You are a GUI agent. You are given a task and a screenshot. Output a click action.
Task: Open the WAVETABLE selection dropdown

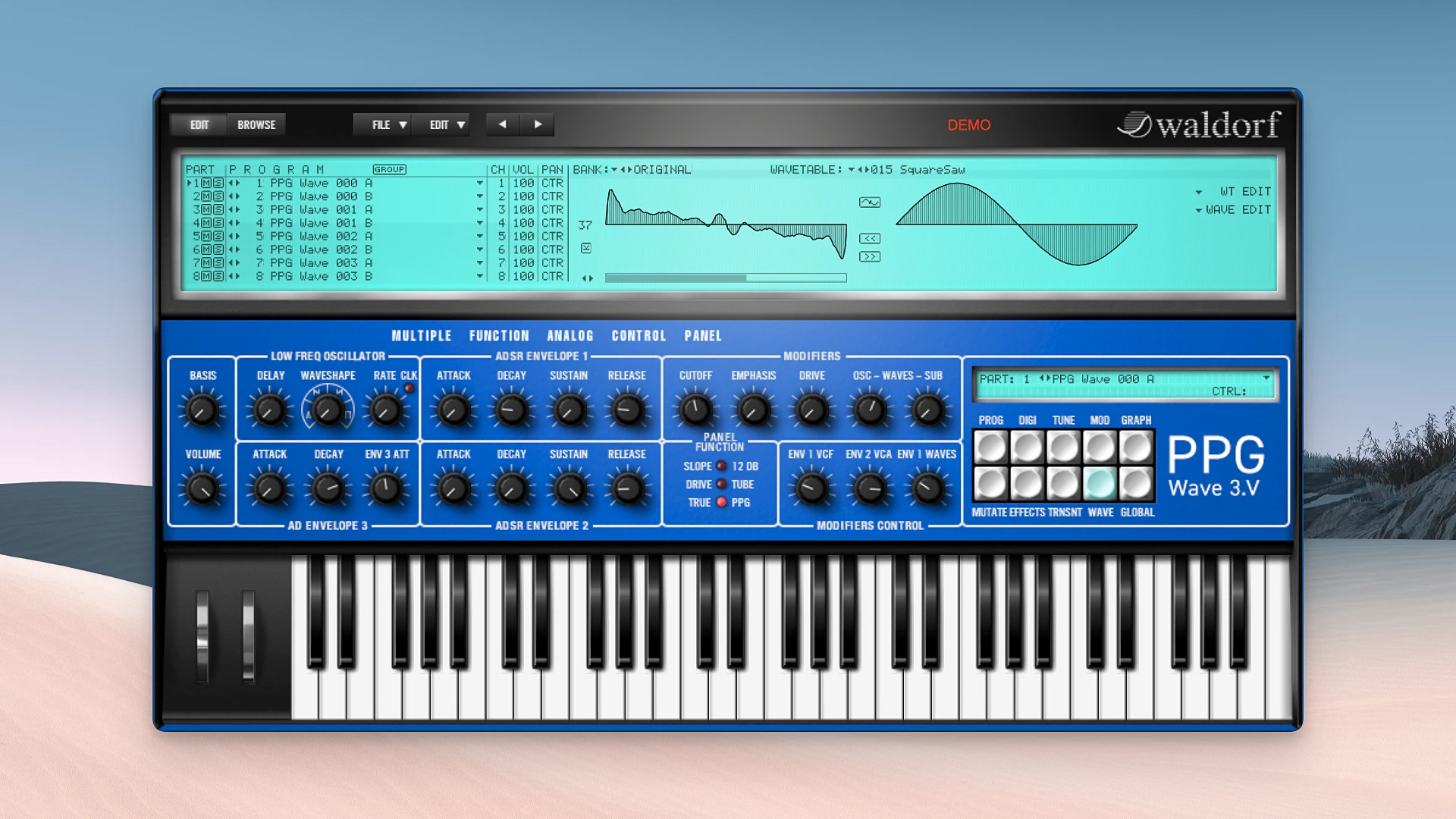coord(852,170)
